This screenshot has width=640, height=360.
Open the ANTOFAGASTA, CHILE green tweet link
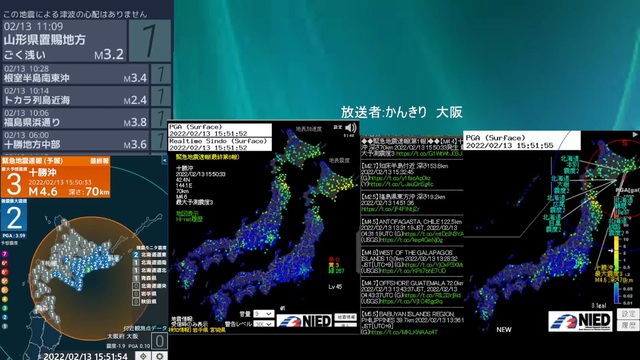(x=434, y=234)
